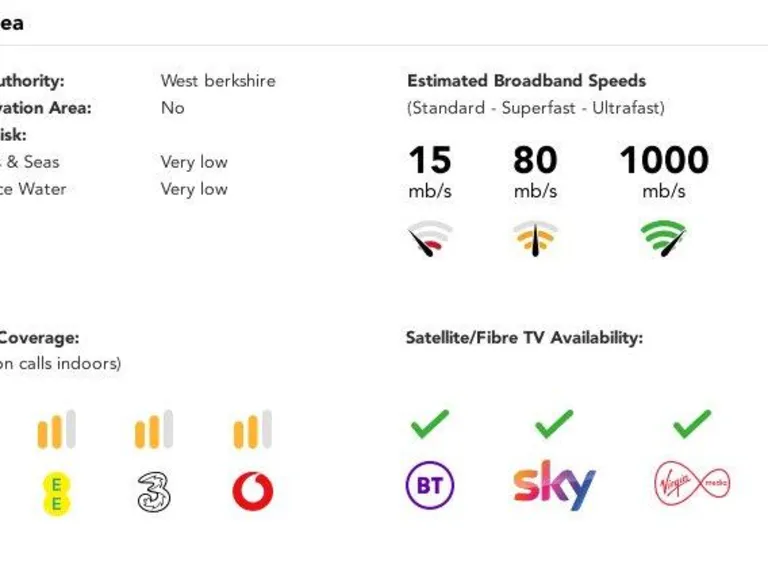The height and width of the screenshot is (576, 768).
Task: Click the signal bars above EE
Action: [56, 430]
